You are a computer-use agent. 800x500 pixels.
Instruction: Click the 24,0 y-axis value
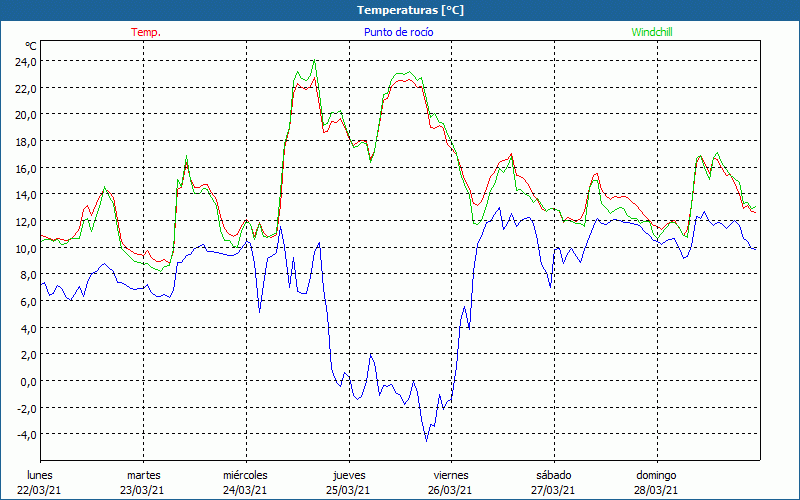click(x=25, y=62)
